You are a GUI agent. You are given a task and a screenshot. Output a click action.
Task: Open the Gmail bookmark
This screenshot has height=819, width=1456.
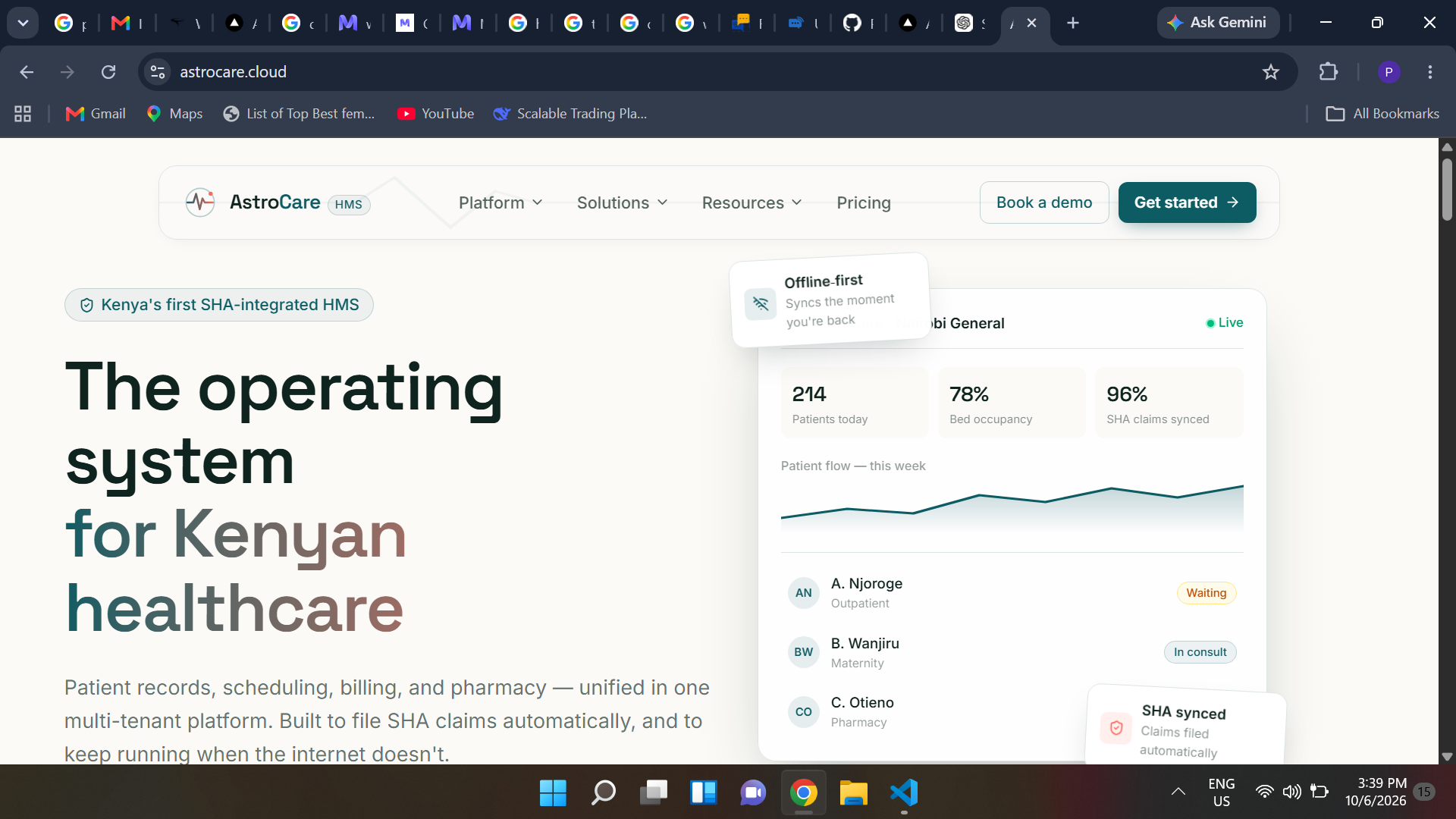(96, 114)
